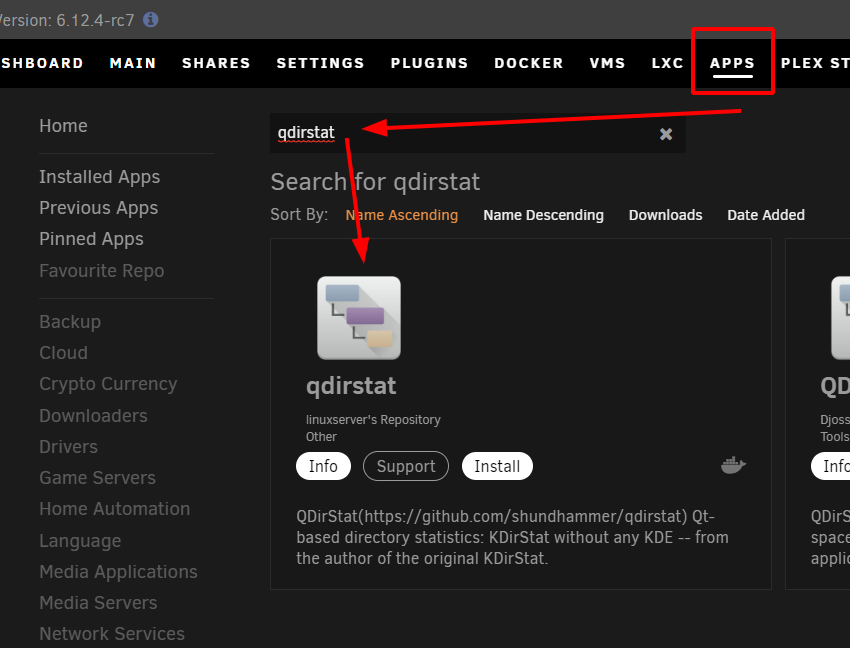Select the Game Servers category
This screenshot has width=850, height=648.
pyautogui.click(x=98, y=478)
